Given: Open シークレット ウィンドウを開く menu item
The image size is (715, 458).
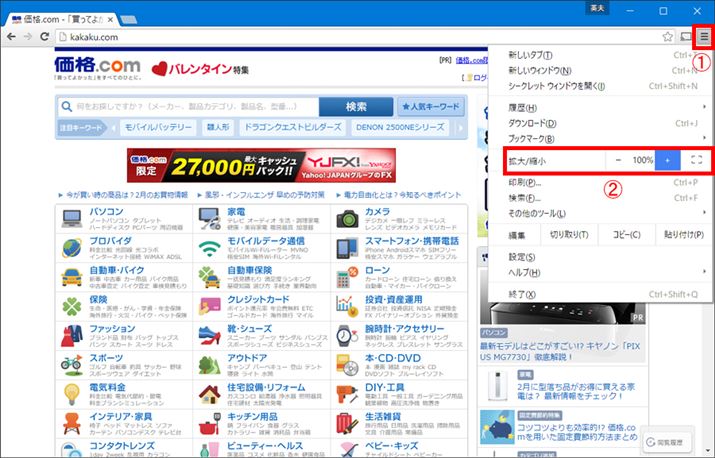Looking at the screenshot, I should click(x=600, y=86).
